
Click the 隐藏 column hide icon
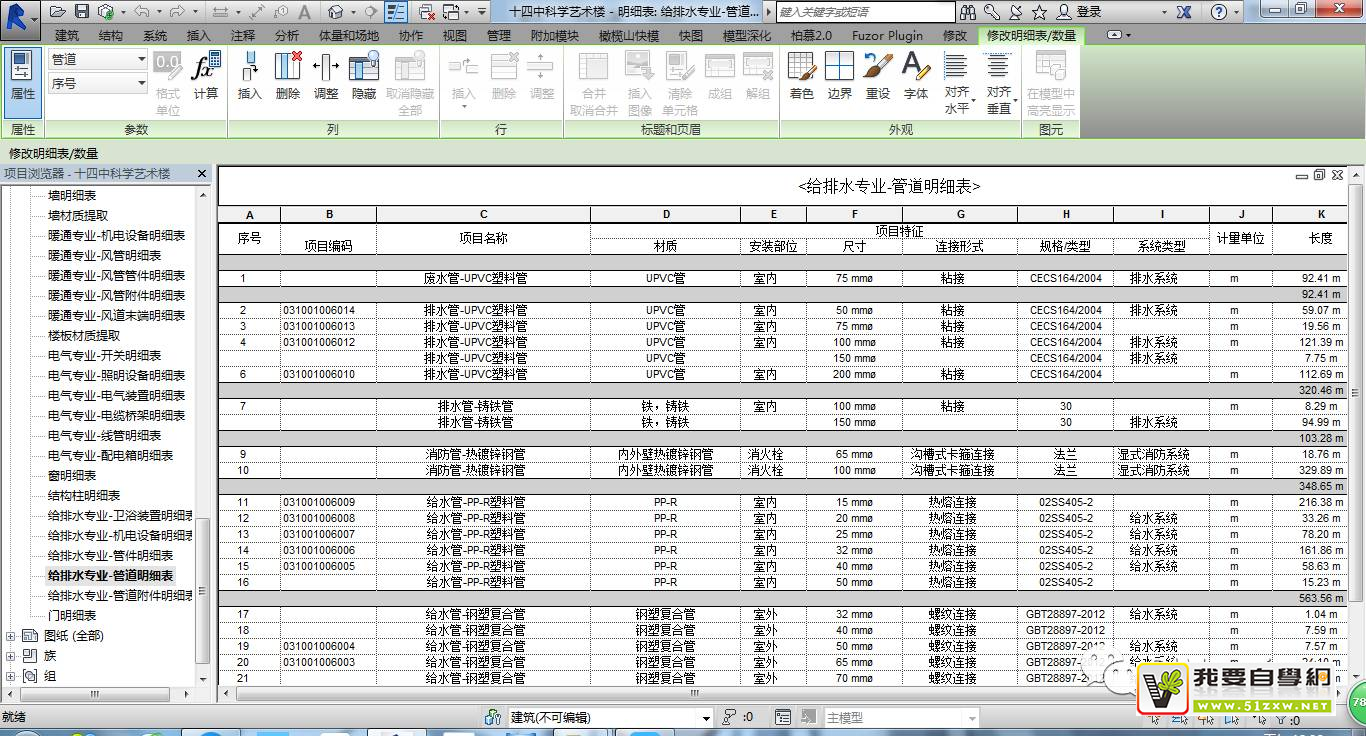[x=364, y=76]
